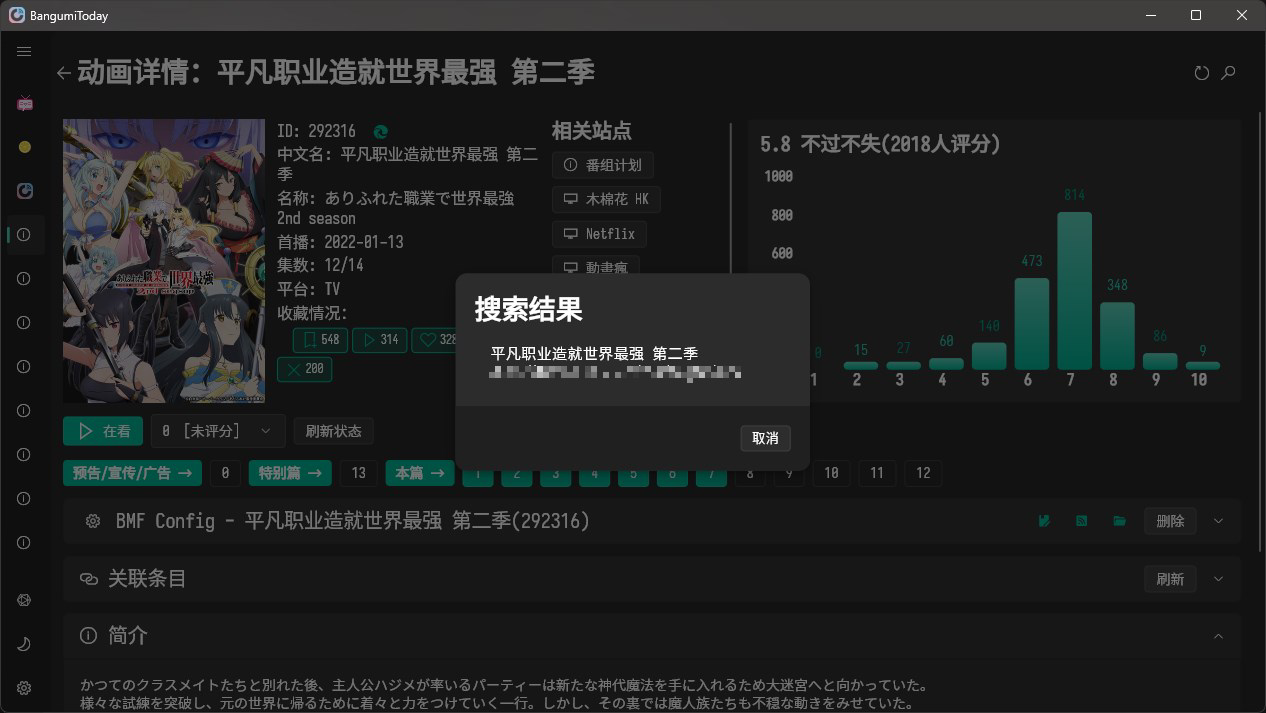Click the 0 count box after 预告/宣传/广告
The image size is (1266, 713).
[225, 473]
